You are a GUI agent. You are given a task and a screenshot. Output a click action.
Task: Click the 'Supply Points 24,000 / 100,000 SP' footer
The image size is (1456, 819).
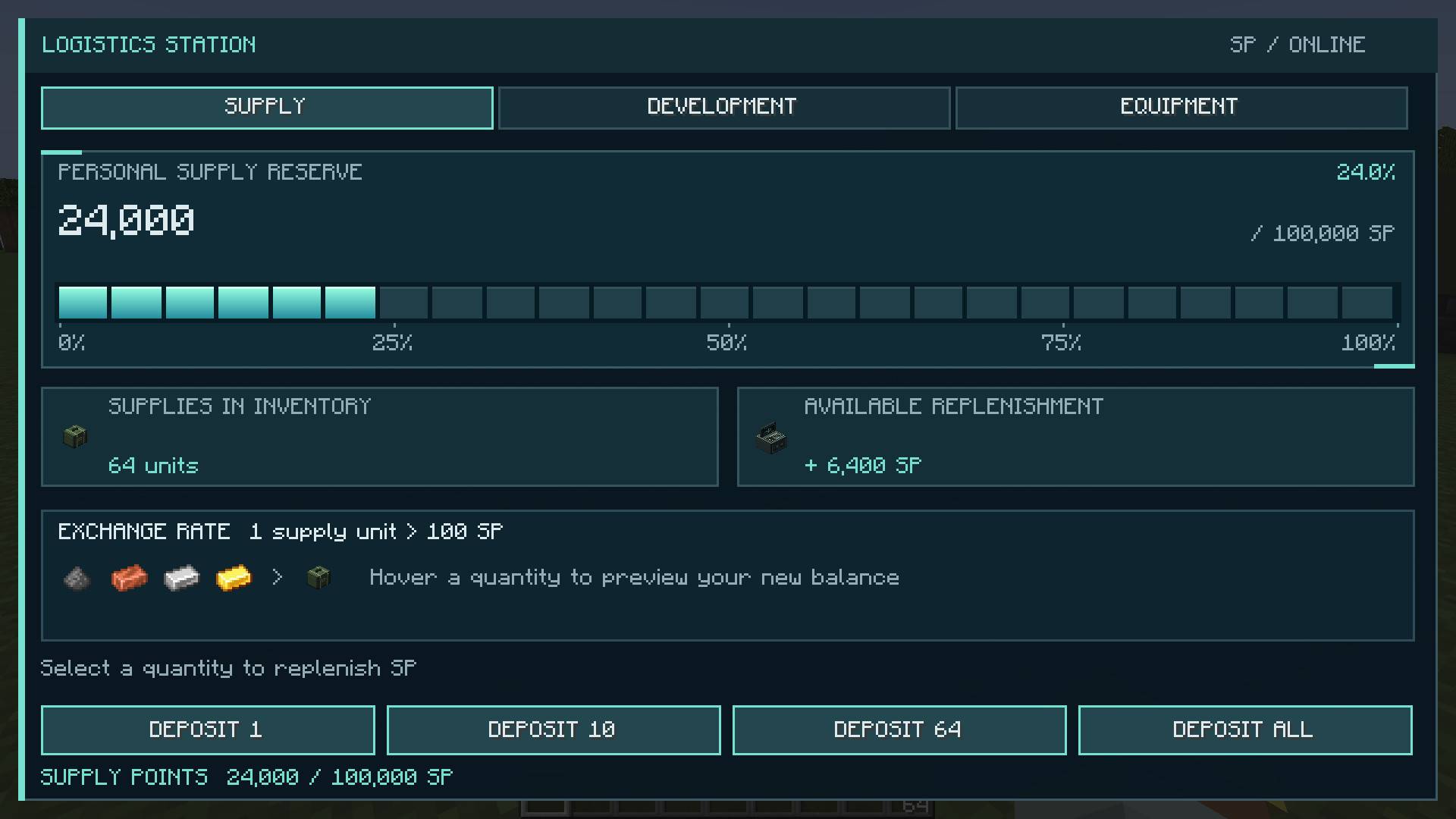(x=246, y=777)
